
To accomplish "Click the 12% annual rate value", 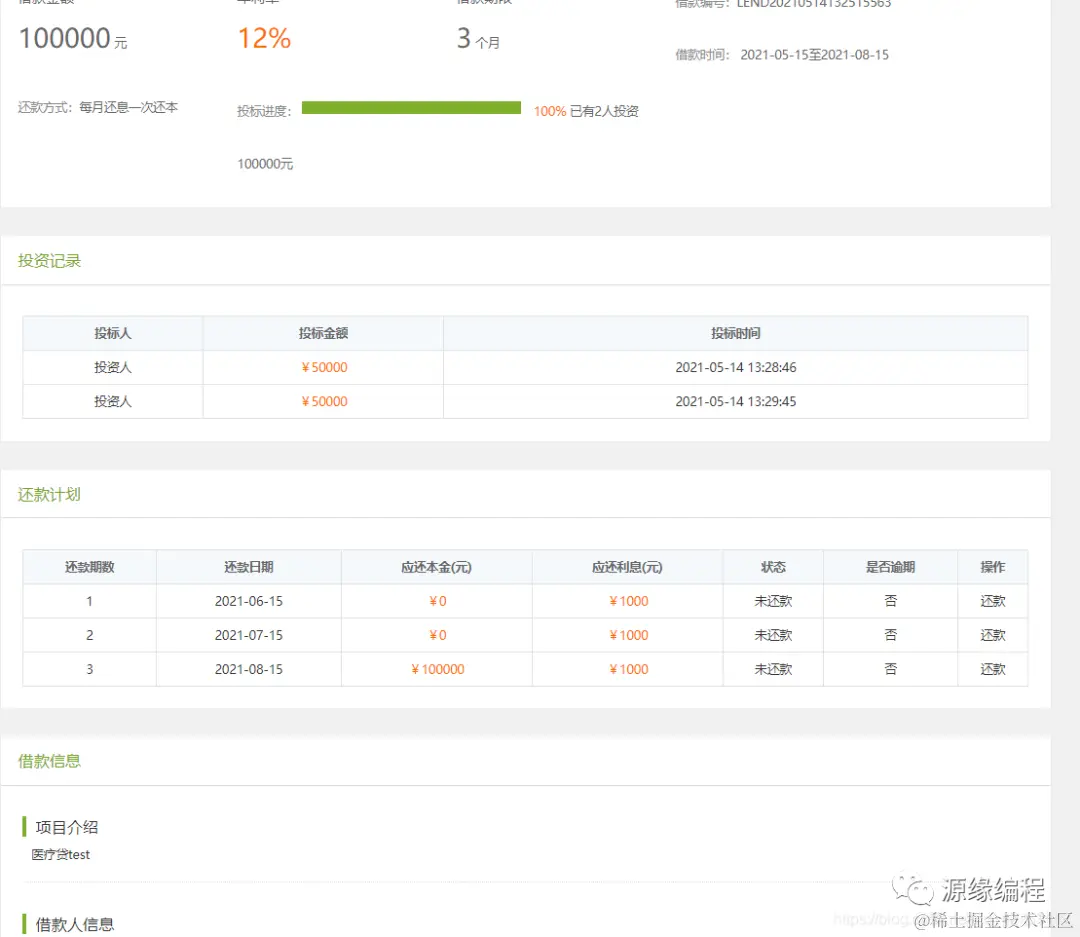I will coord(264,38).
